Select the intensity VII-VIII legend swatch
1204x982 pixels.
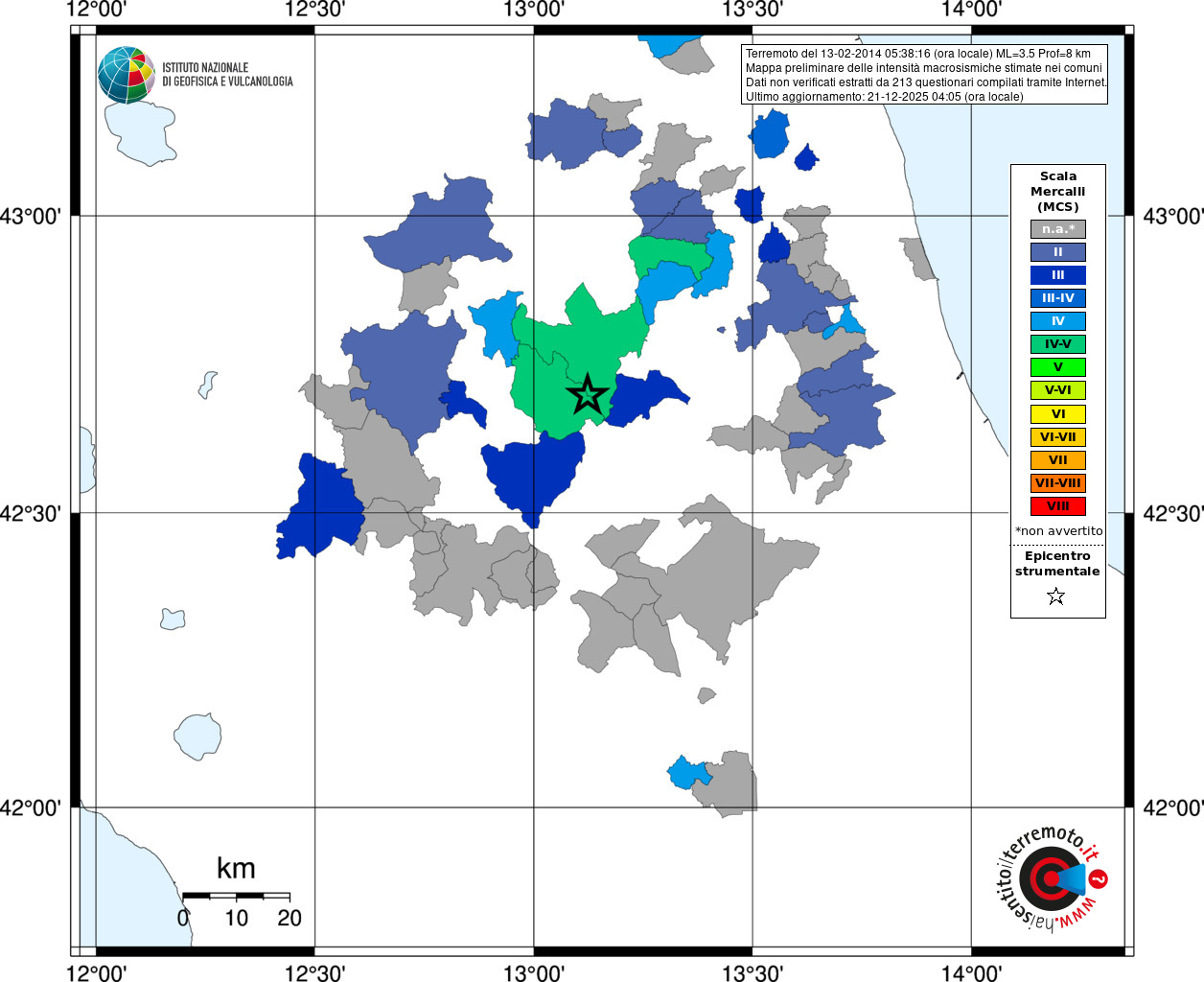1058,483
